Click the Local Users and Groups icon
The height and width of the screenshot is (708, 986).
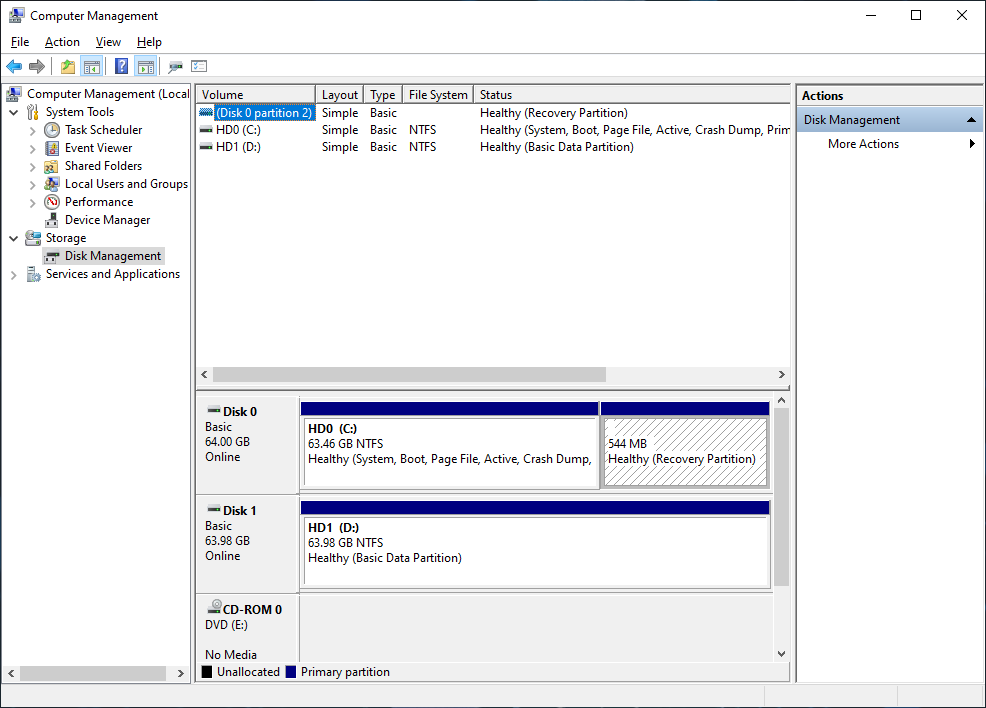pyautogui.click(x=52, y=184)
